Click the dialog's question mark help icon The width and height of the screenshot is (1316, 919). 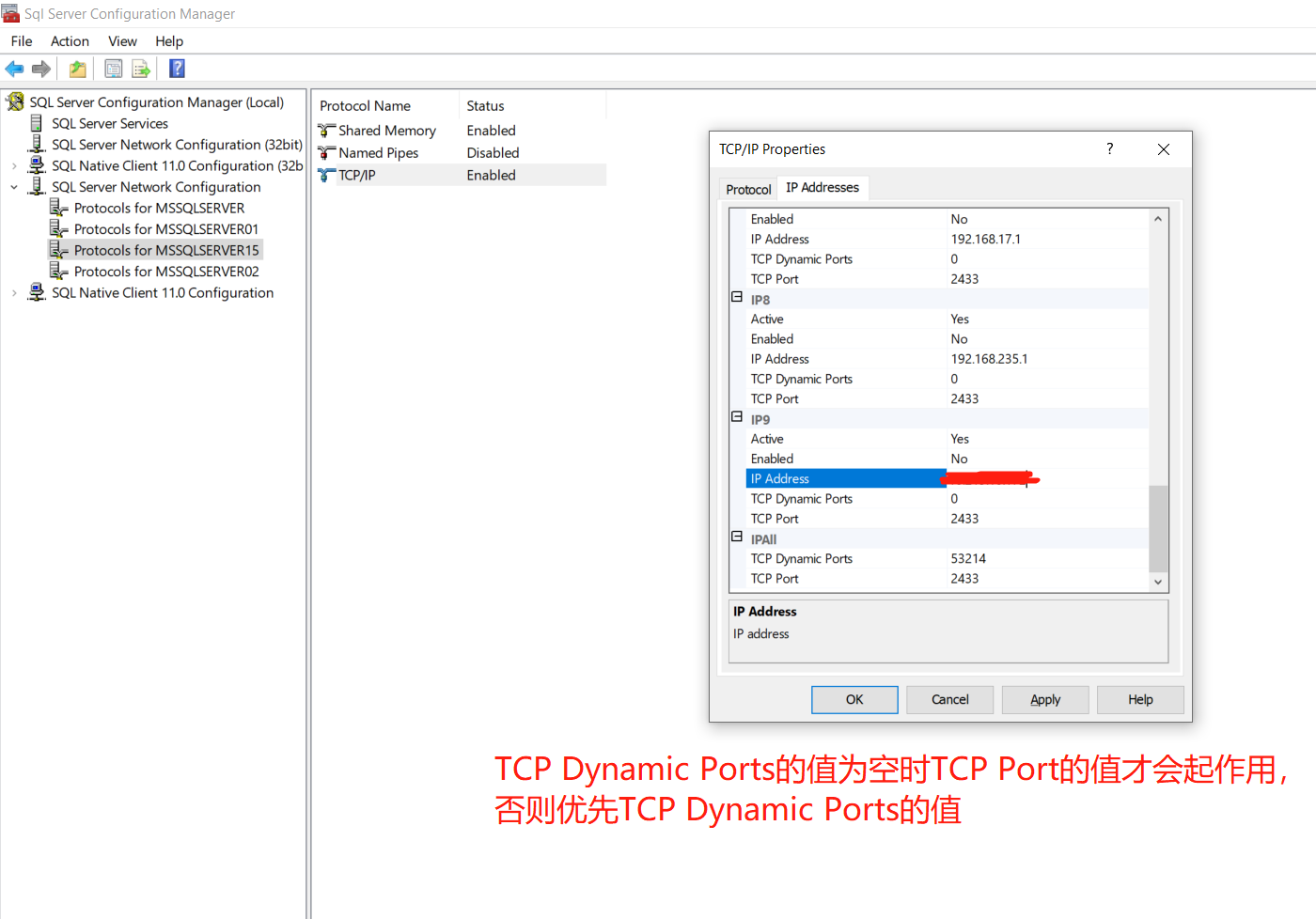(1110, 148)
